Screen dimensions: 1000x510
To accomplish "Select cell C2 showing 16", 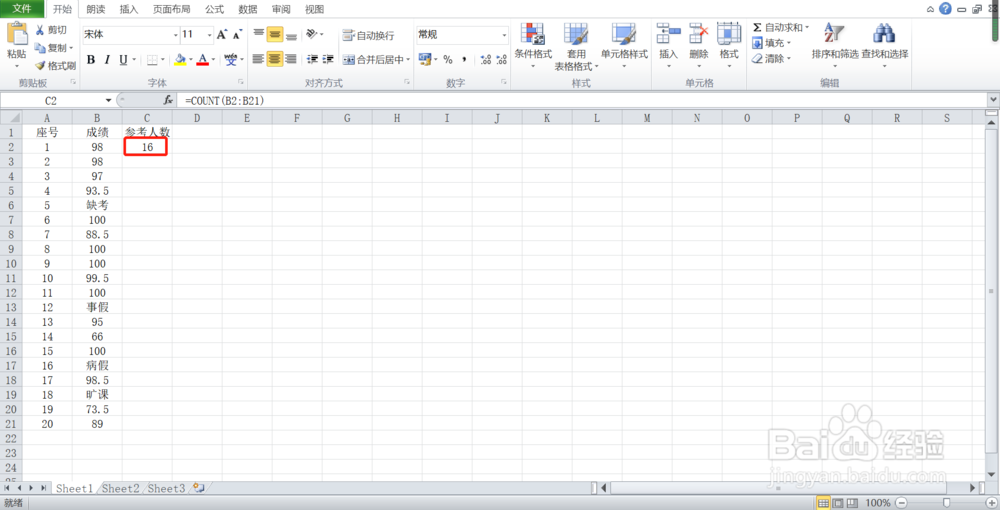I will tap(147, 147).
